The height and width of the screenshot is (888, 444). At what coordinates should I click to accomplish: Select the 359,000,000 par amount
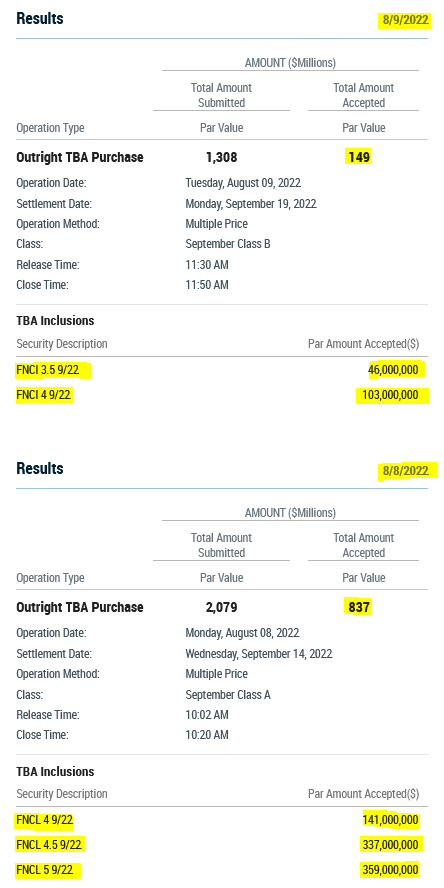pos(390,870)
